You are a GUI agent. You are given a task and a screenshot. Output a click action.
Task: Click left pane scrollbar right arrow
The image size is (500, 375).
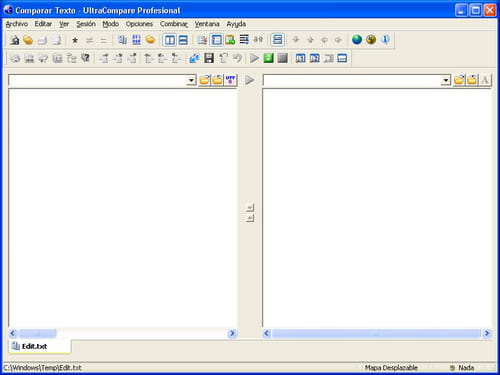click(232, 333)
